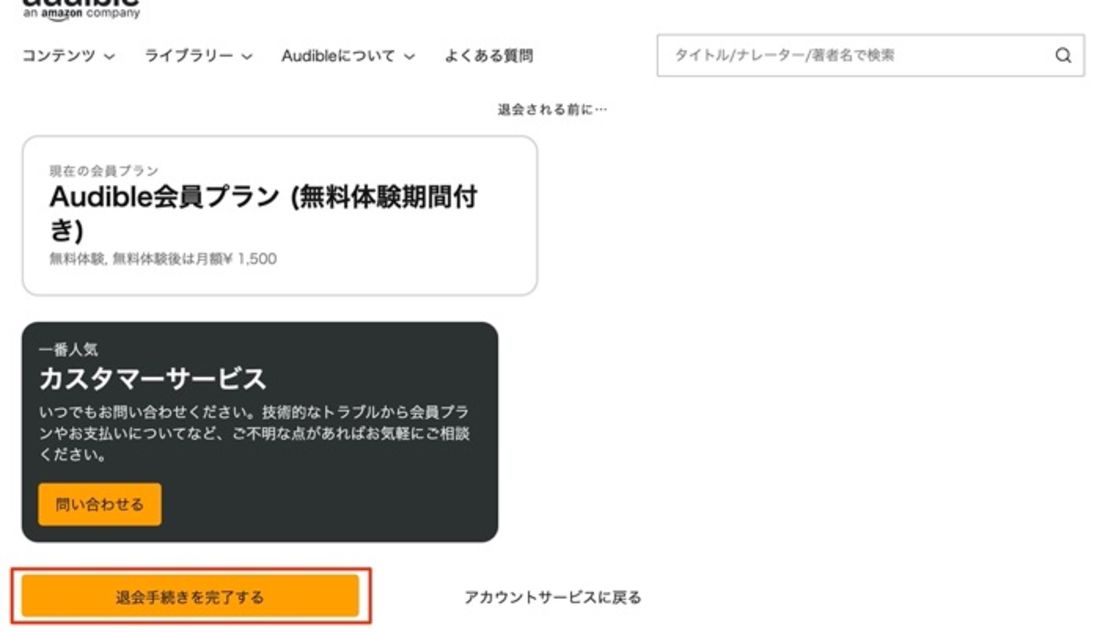
Task: Select the 現在の会員プラン card
Action: click(x=280, y=215)
